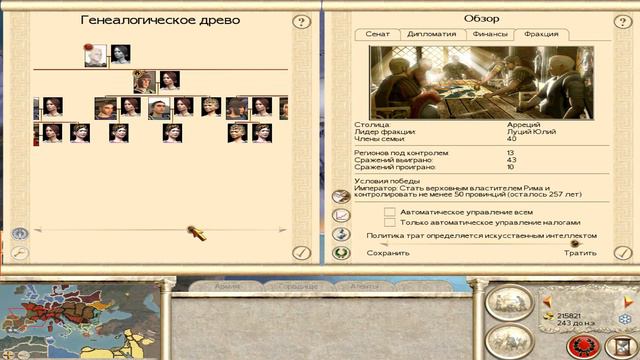The image size is (640, 360).
Task: Open the Армия tab in bottom panel
Action: tap(227, 287)
